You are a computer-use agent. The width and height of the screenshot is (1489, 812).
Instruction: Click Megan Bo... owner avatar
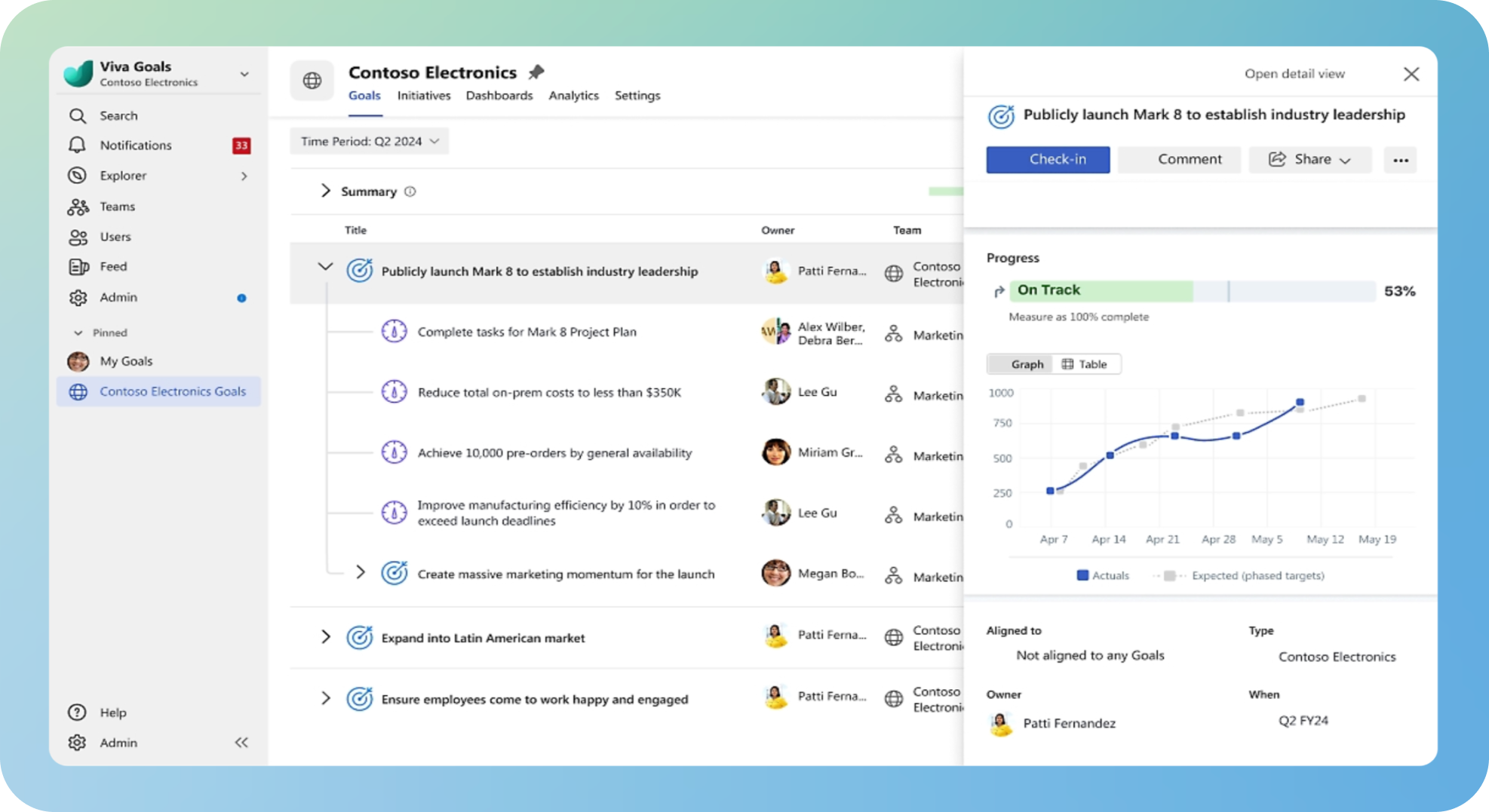(x=775, y=573)
